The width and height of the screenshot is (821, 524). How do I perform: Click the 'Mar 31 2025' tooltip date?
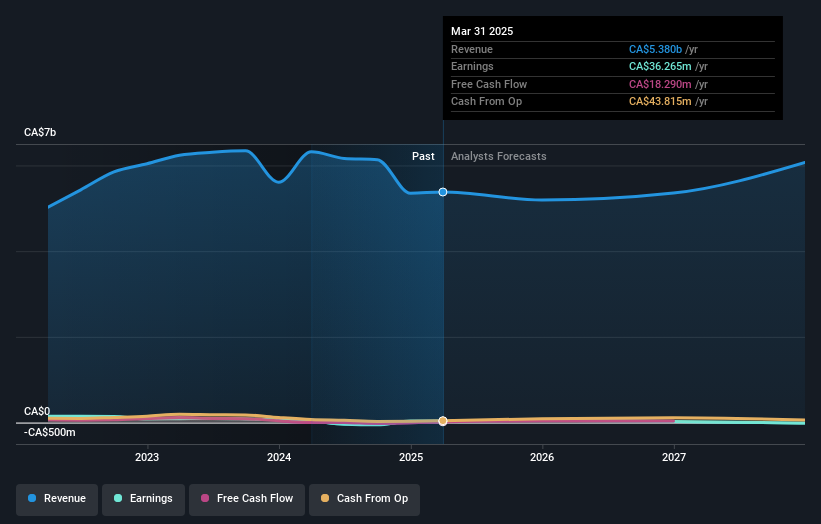click(482, 31)
